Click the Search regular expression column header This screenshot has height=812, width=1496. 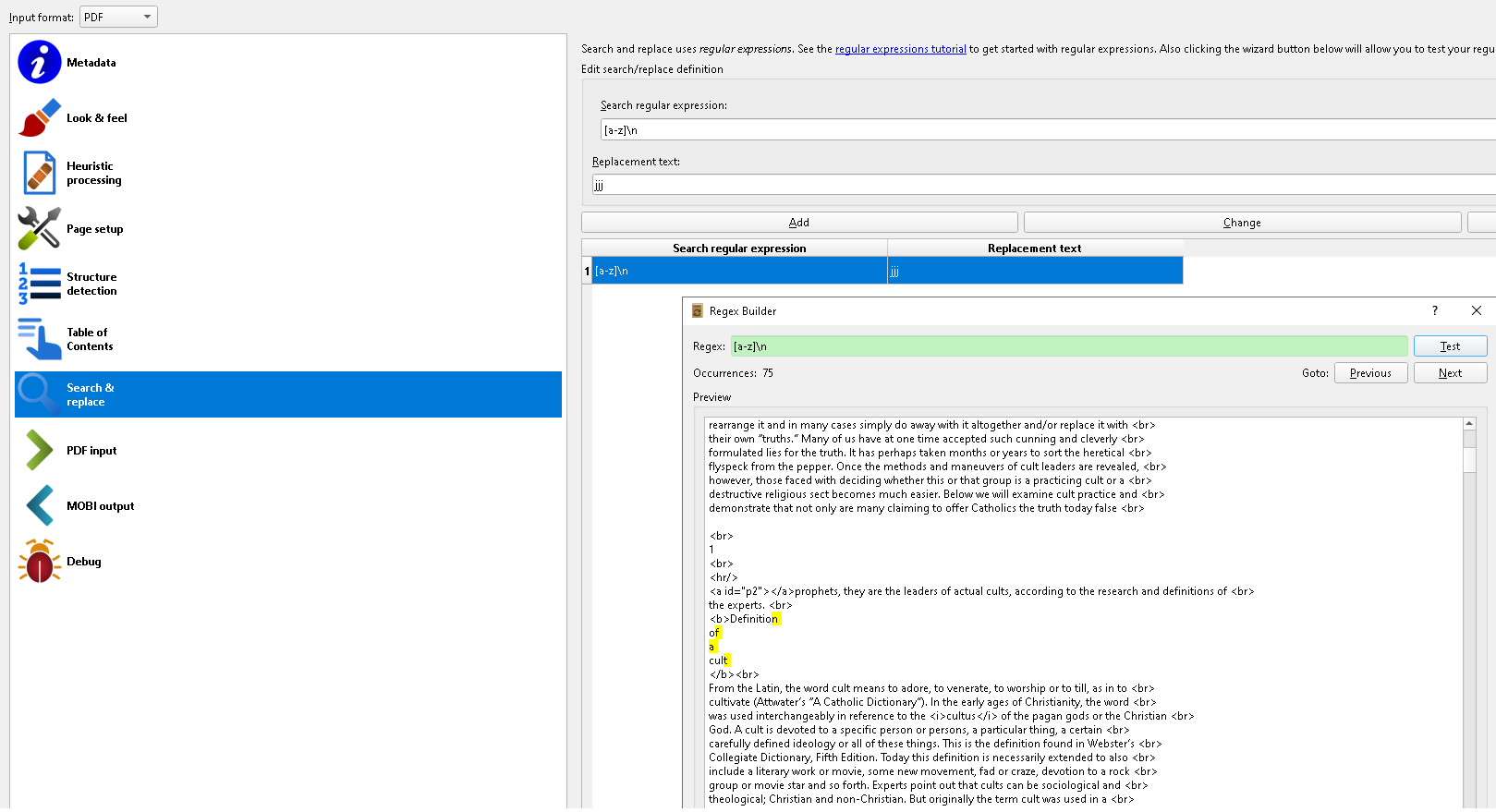tap(739, 248)
